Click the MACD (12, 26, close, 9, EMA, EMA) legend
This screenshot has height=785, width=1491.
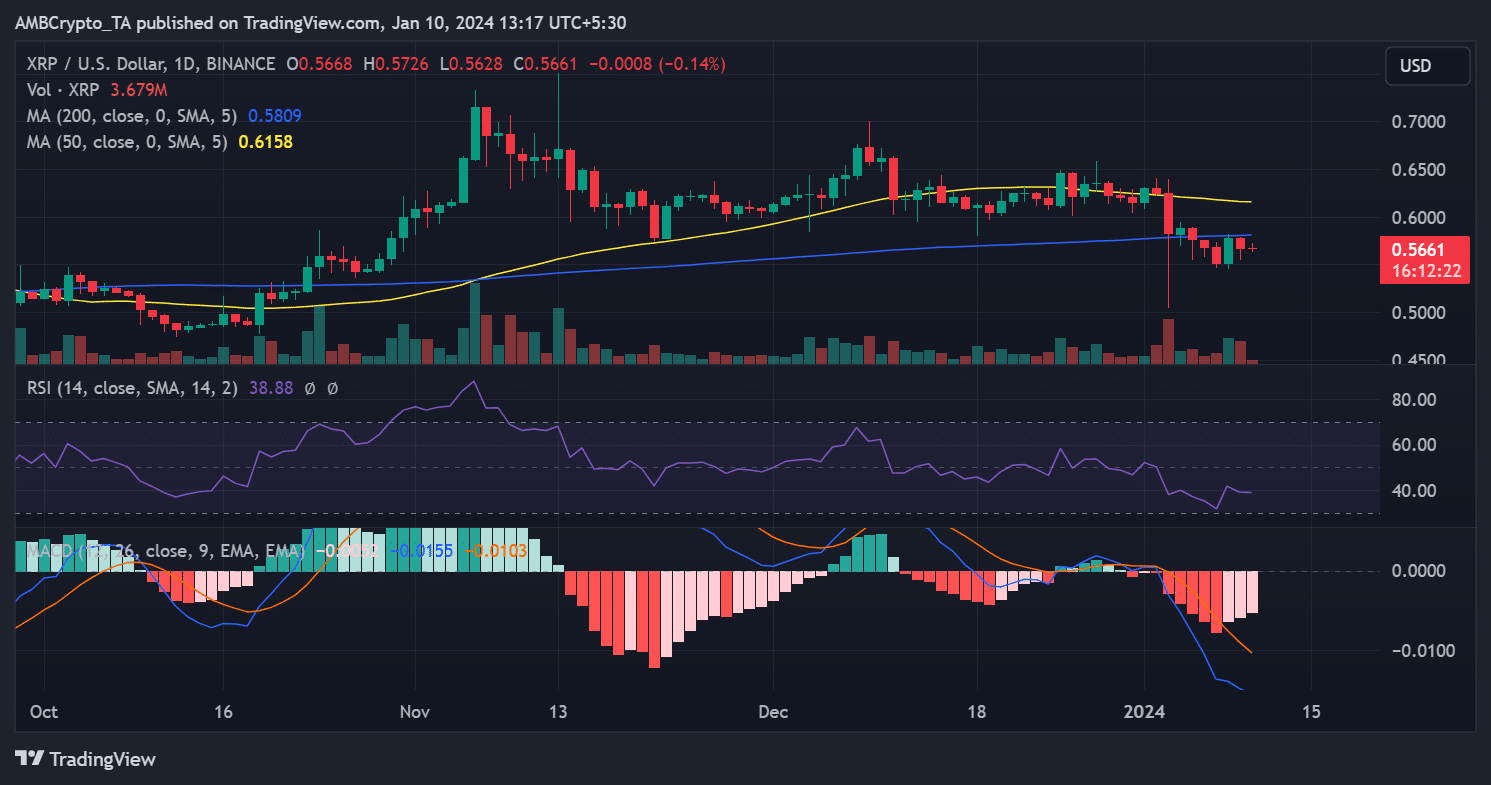[x=168, y=550]
